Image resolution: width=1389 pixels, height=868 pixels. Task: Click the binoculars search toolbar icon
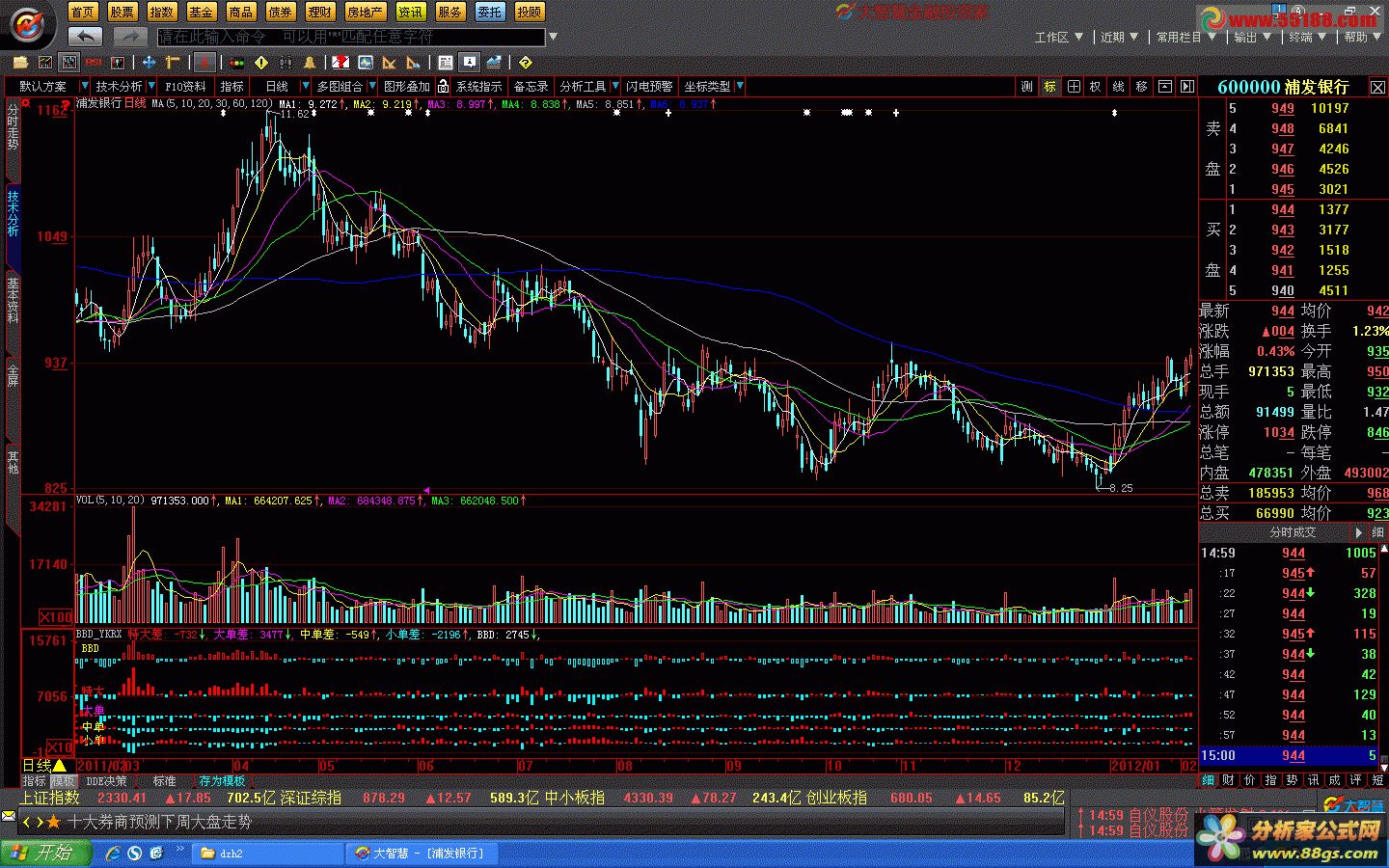(x=286, y=63)
